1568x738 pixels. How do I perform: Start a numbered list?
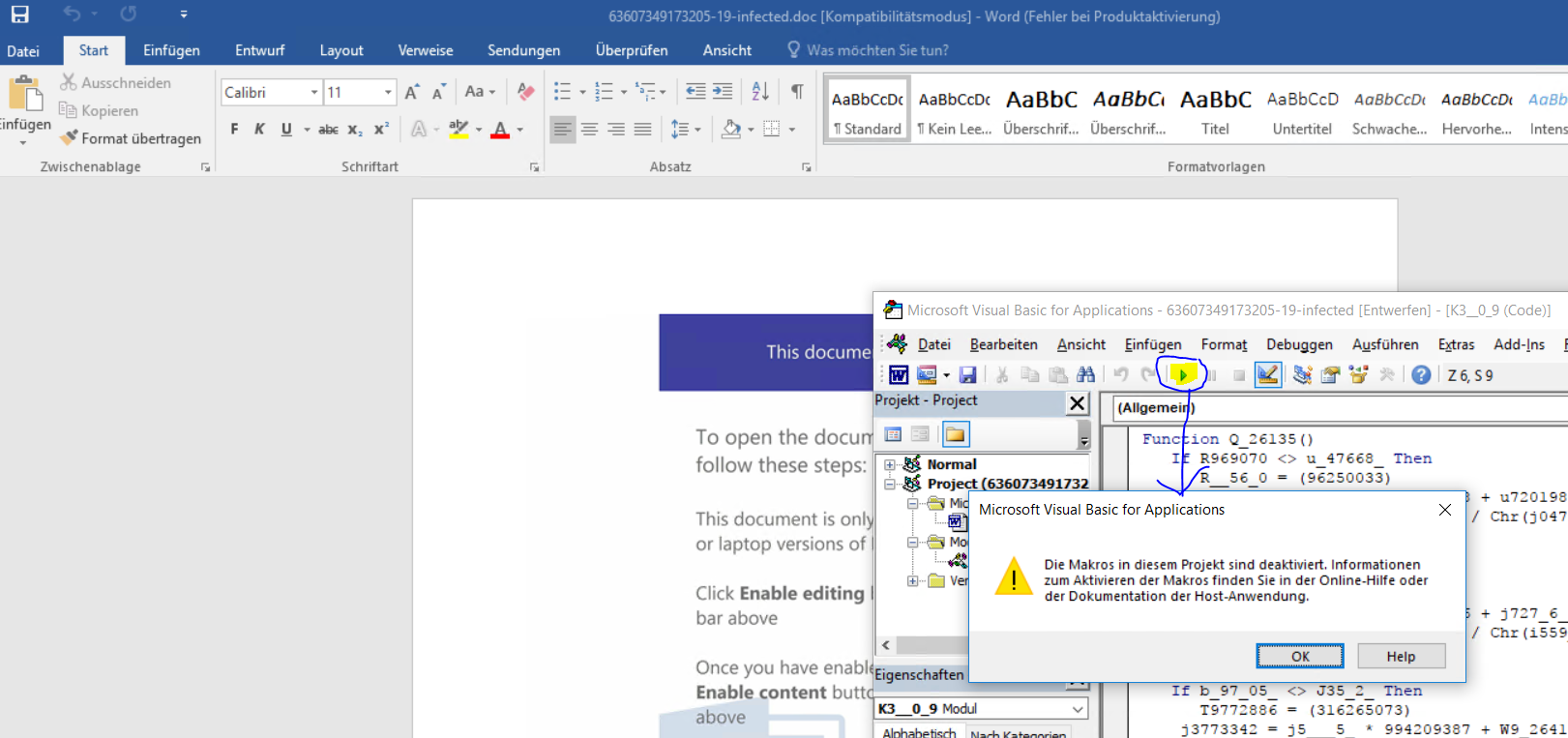[x=604, y=92]
